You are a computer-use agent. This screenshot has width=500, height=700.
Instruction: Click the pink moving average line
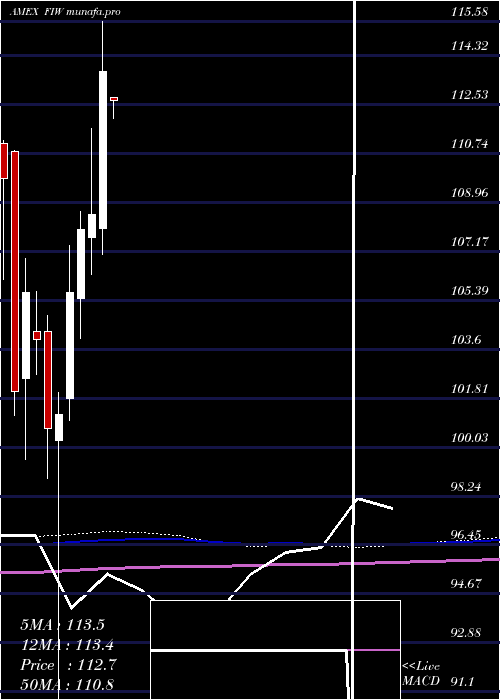tap(250, 565)
